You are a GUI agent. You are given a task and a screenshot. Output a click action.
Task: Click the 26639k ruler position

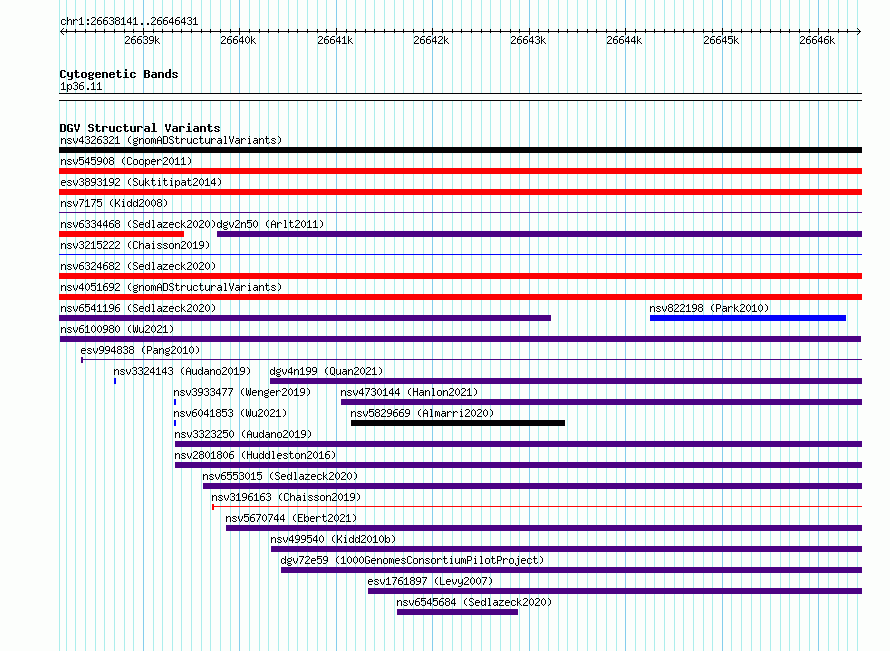tap(142, 40)
